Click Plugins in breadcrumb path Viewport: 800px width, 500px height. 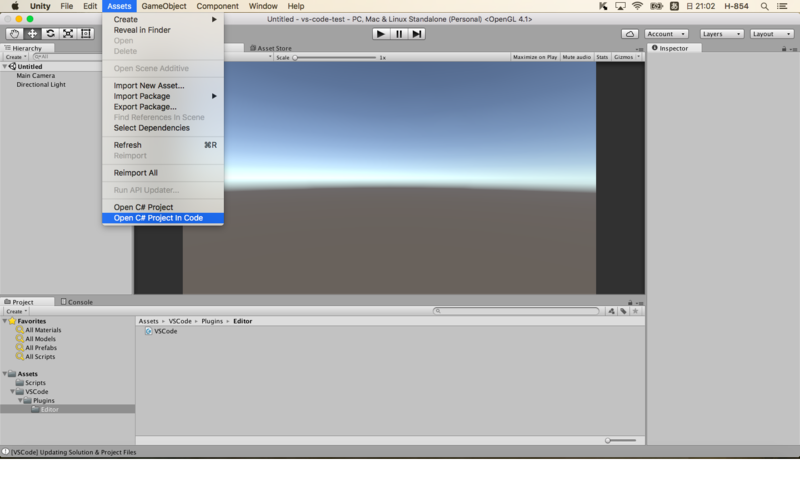tap(212, 321)
